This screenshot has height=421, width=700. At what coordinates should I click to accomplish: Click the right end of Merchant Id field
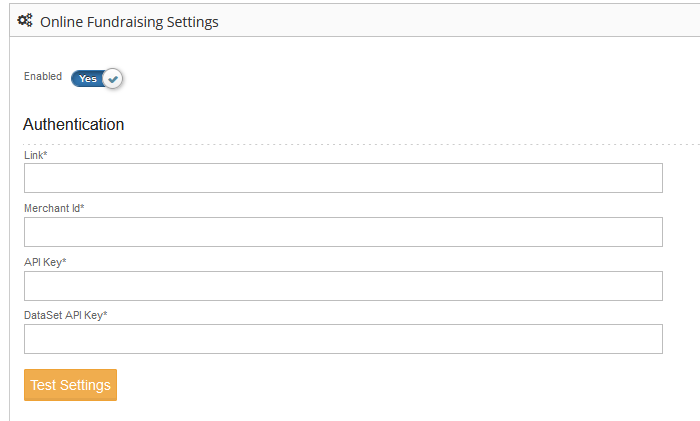click(654, 232)
